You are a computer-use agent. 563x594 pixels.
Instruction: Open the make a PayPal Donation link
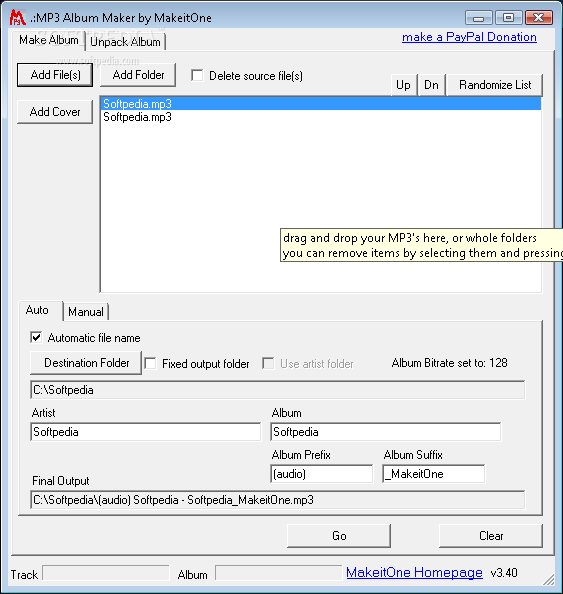coord(469,37)
